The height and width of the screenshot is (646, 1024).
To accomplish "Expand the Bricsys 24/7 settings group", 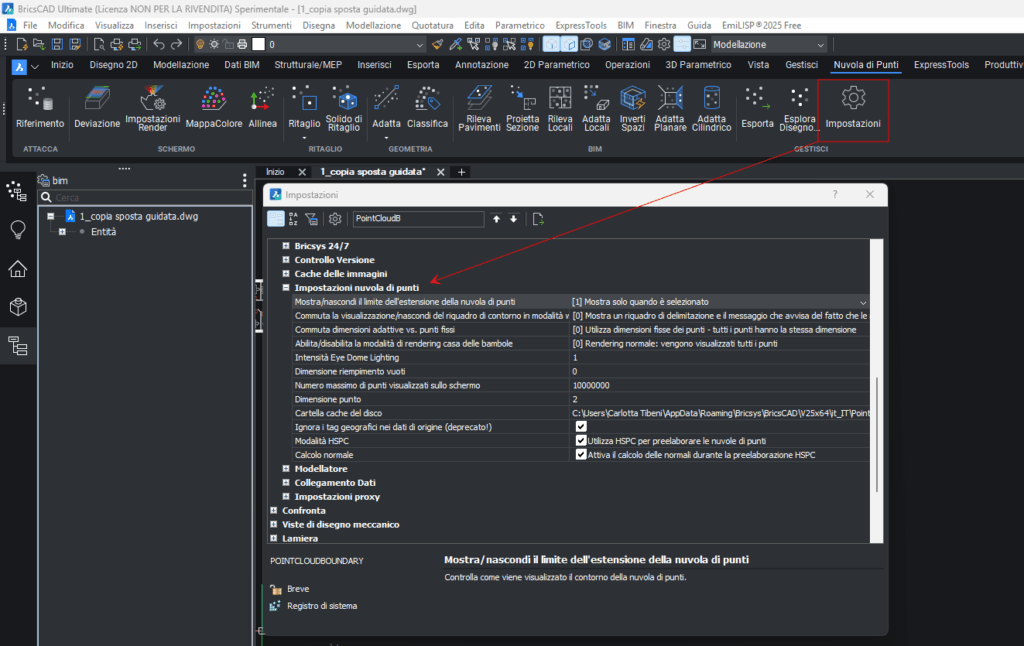I will [x=286, y=246].
